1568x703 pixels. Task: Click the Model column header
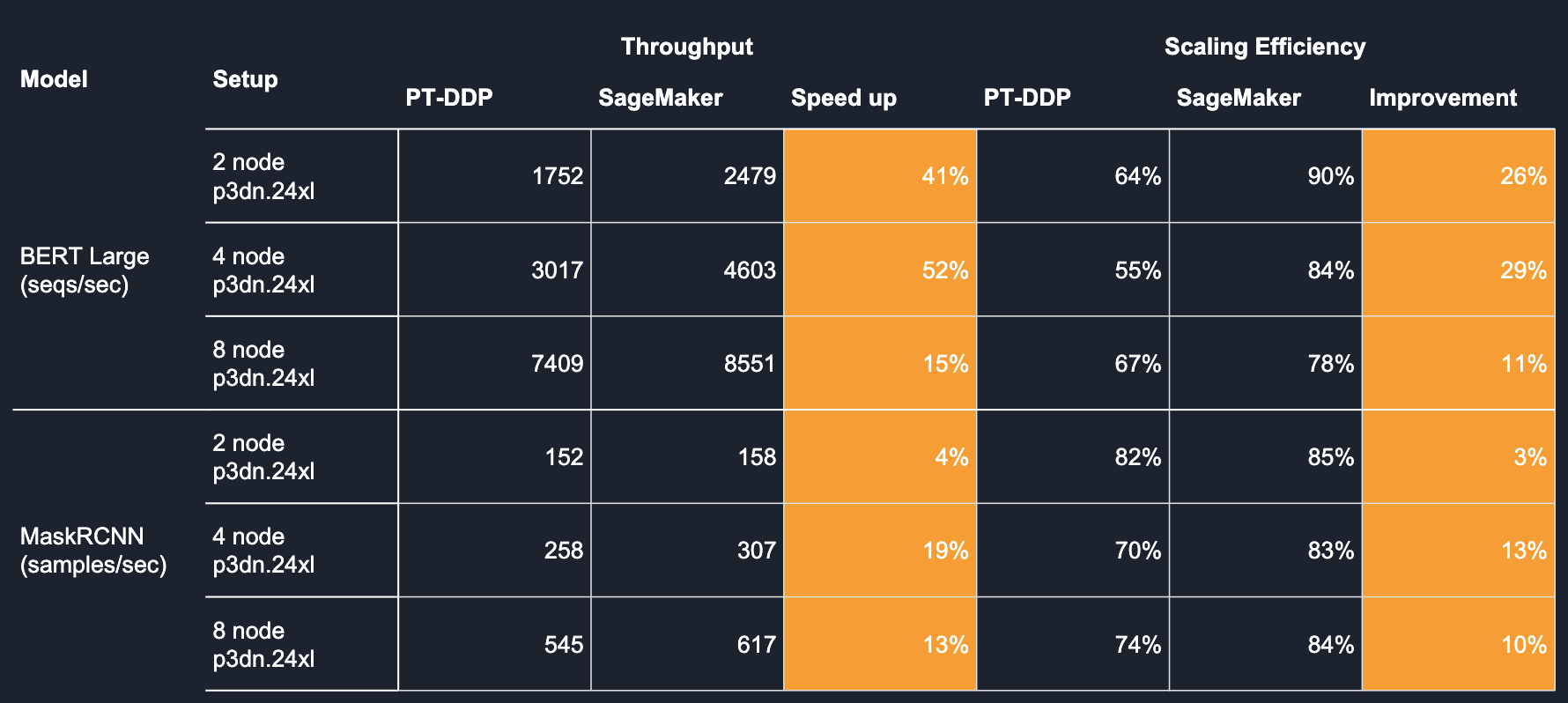[54, 79]
